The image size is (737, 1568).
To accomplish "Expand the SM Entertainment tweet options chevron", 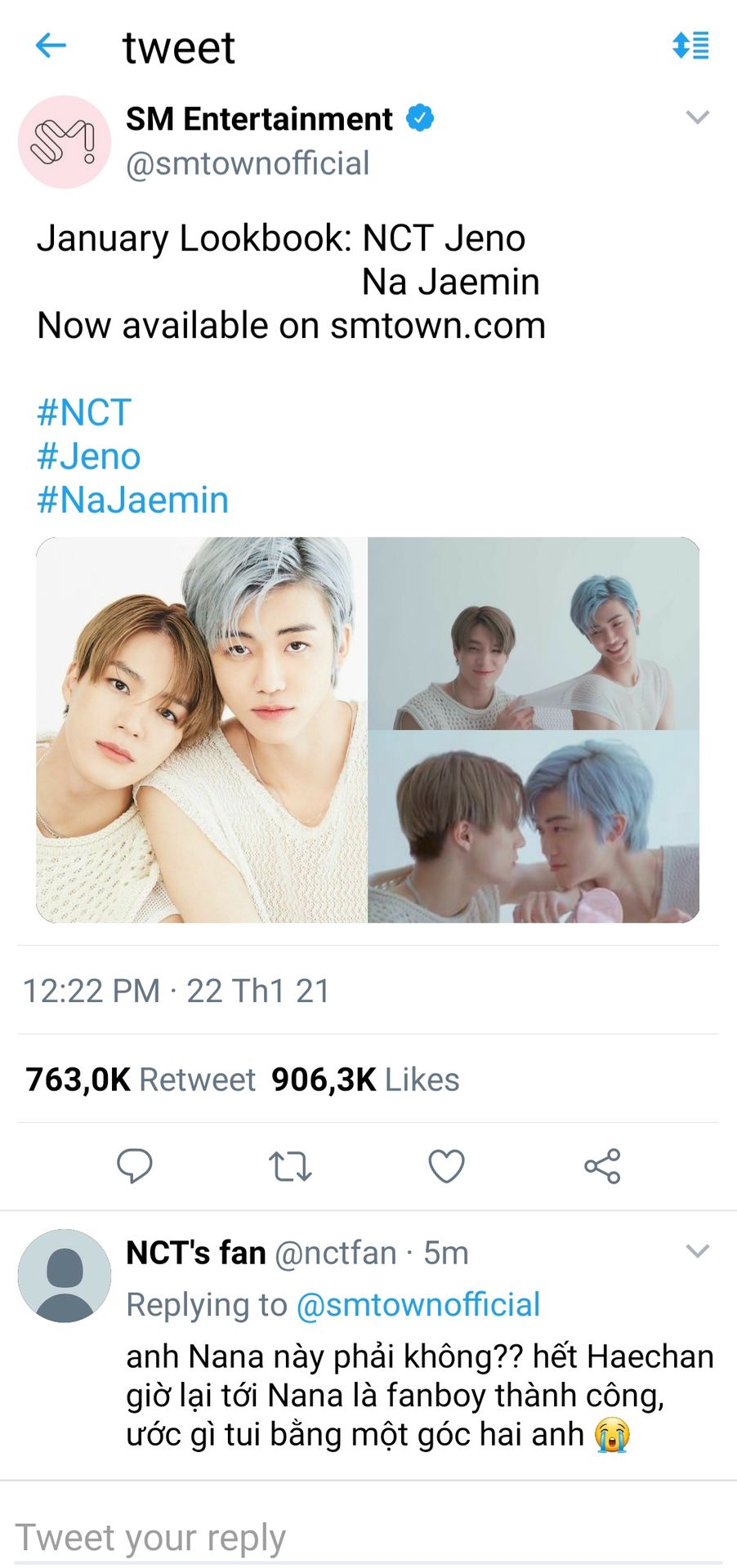I will tap(697, 118).
